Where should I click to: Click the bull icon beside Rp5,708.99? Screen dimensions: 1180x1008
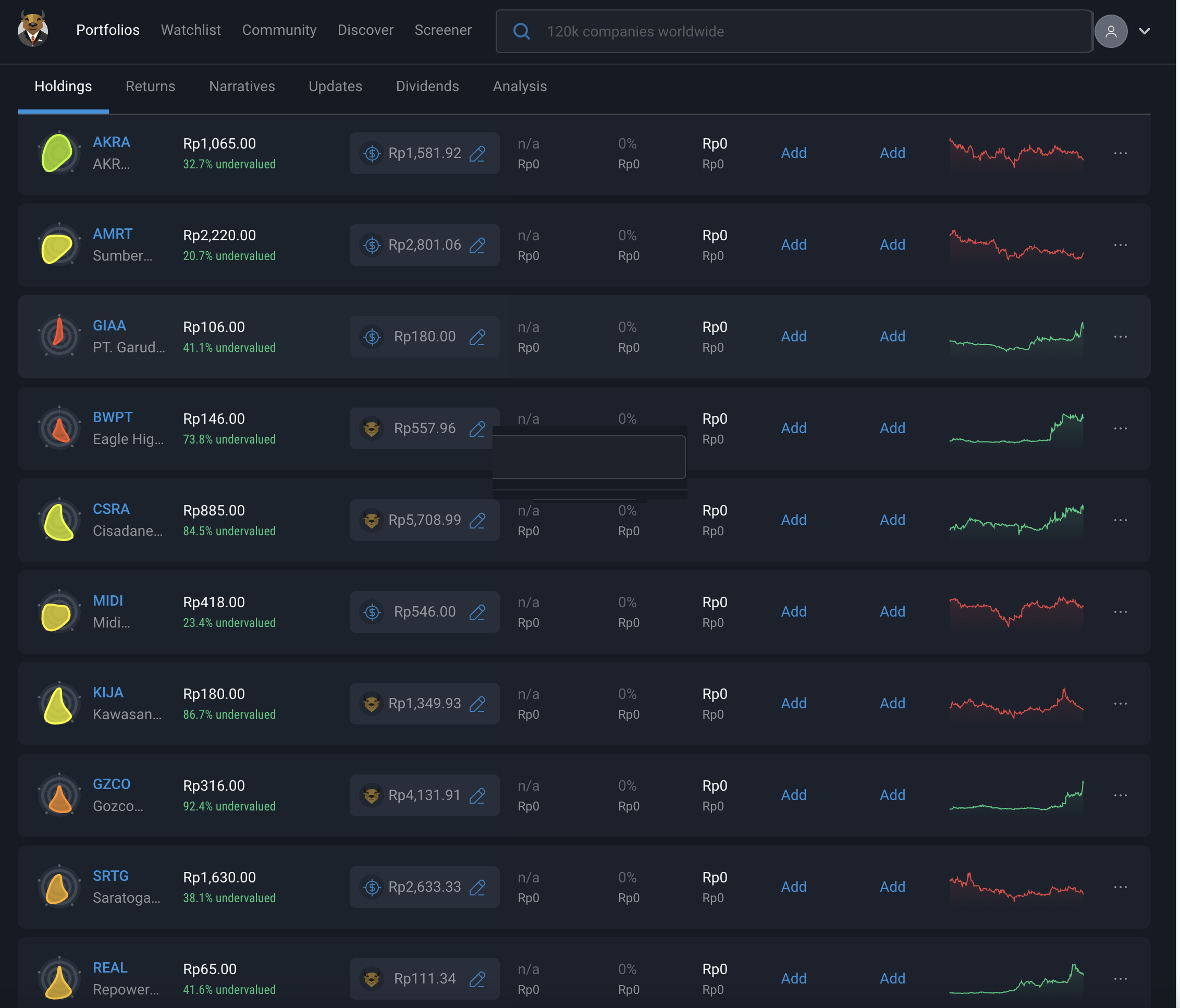point(371,520)
